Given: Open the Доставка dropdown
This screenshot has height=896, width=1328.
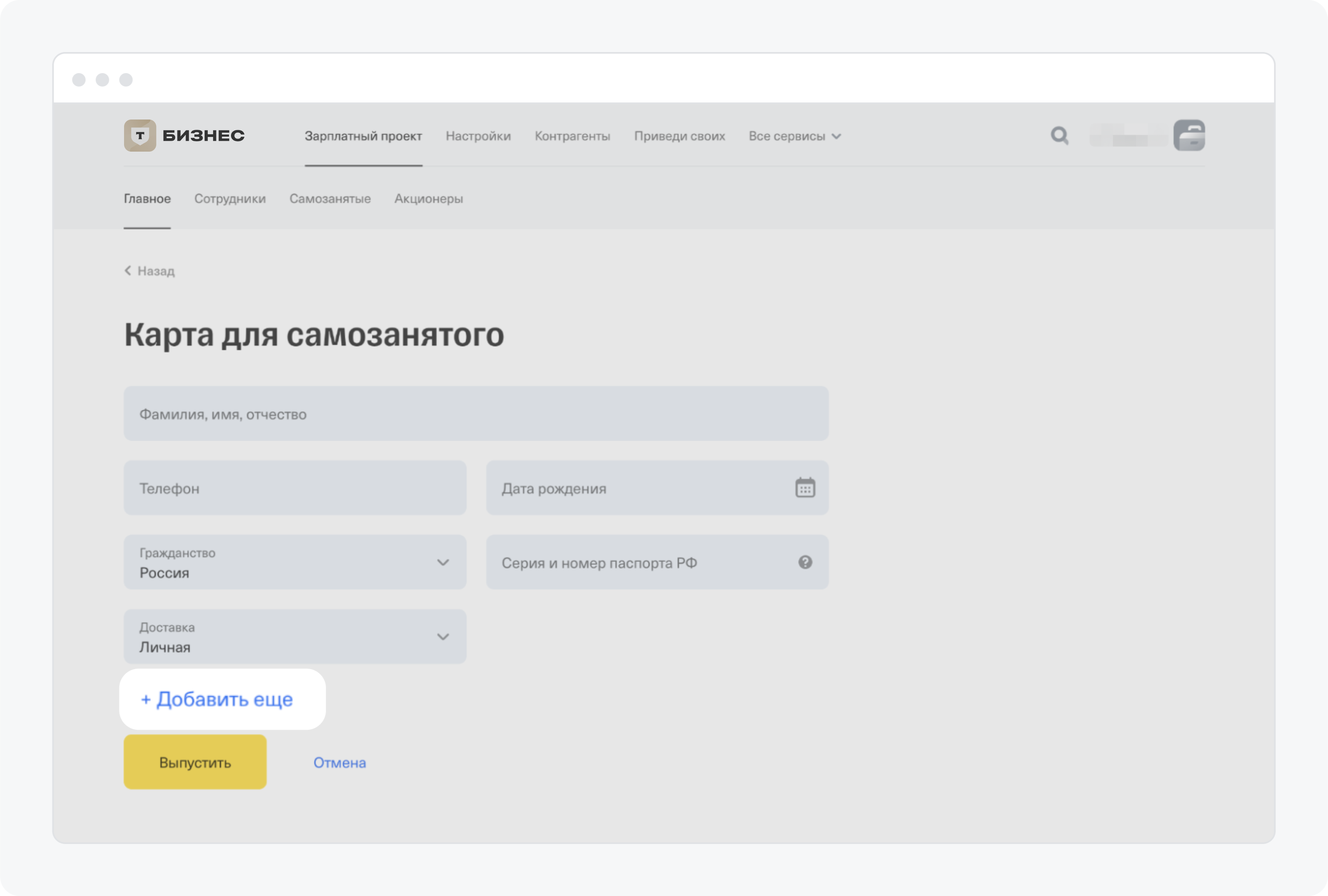Looking at the screenshot, I should point(295,637).
